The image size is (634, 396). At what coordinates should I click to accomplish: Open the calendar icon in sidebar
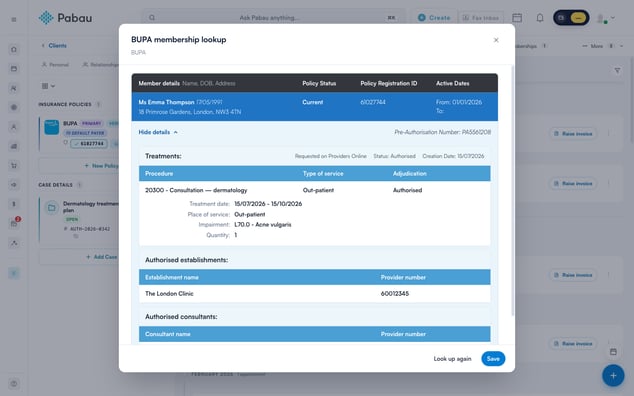pos(14,69)
